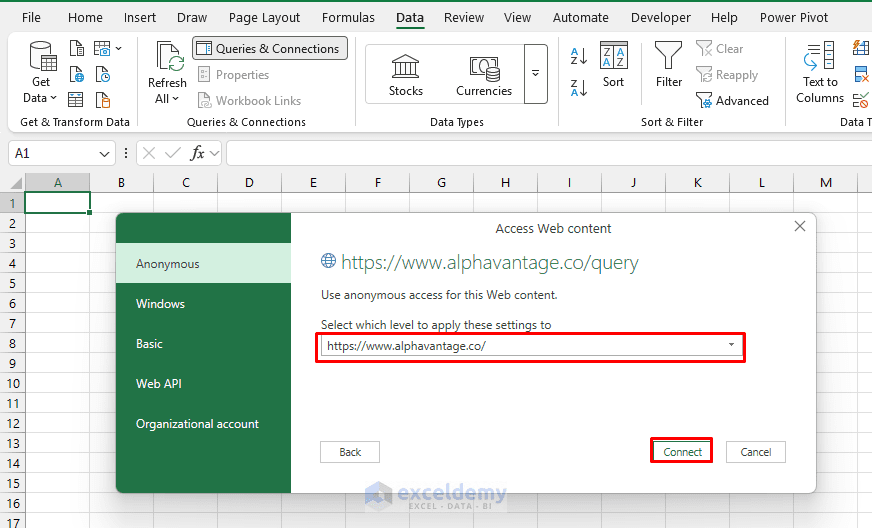Screen dimensions: 872x528
Task: Switch to the Help tab
Action: 724,18
